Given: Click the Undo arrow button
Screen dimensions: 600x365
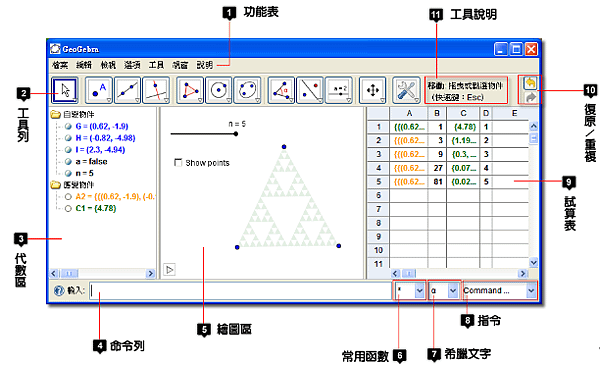Looking at the screenshot, I should click(x=530, y=83).
